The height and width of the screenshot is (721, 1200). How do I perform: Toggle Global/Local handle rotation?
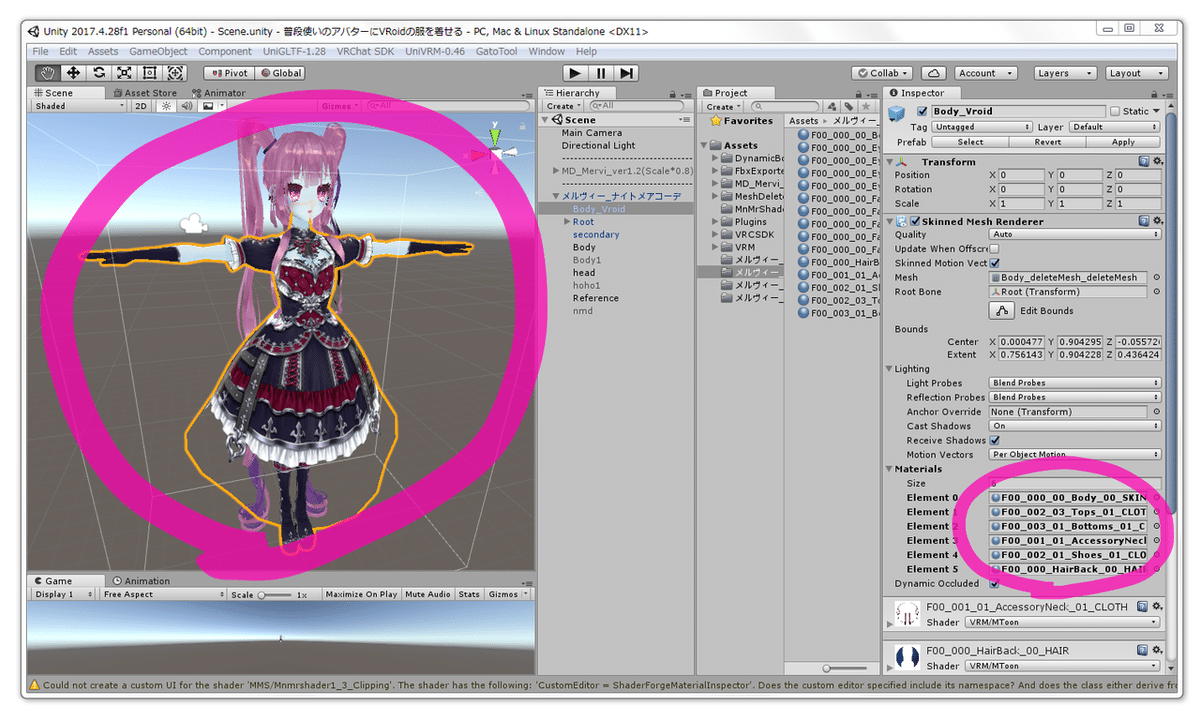pyautogui.click(x=280, y=73)
